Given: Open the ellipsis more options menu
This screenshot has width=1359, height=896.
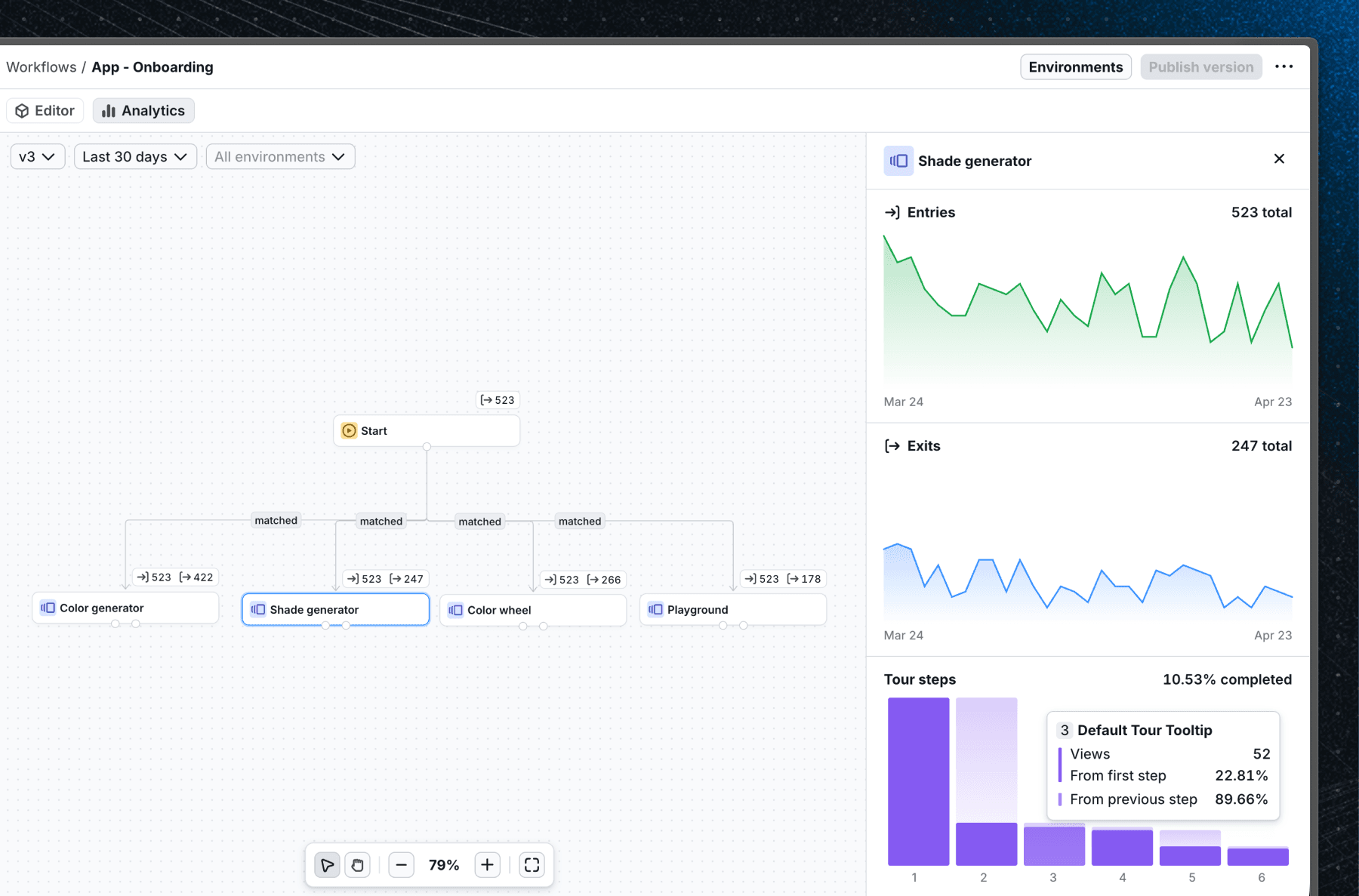Looking at the screenshot, I should [x=1283, y=66].
